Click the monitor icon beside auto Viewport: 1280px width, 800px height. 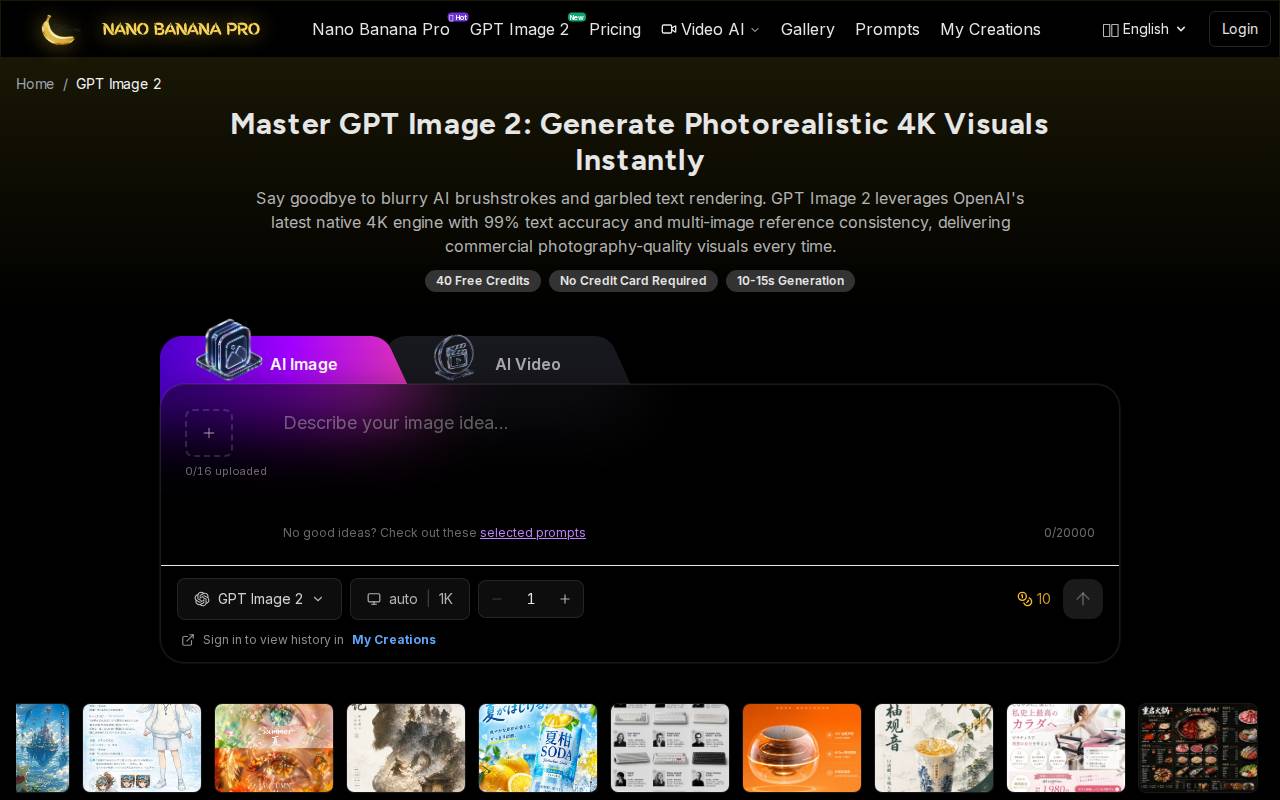[374, 599]
